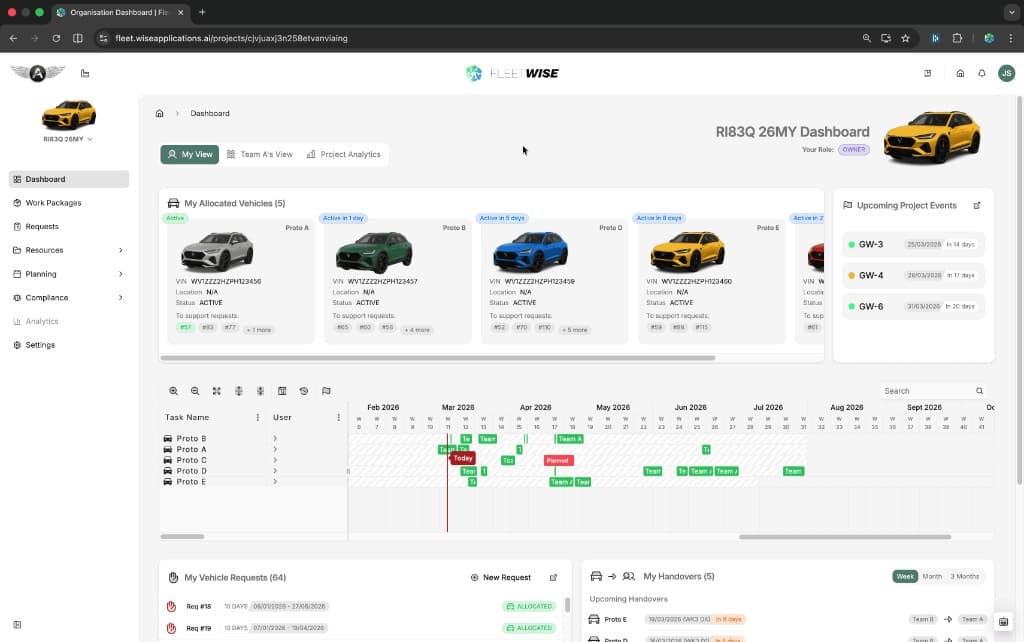
Task: Fit Gantt chart to screen icon
Action: pos(217,391)
